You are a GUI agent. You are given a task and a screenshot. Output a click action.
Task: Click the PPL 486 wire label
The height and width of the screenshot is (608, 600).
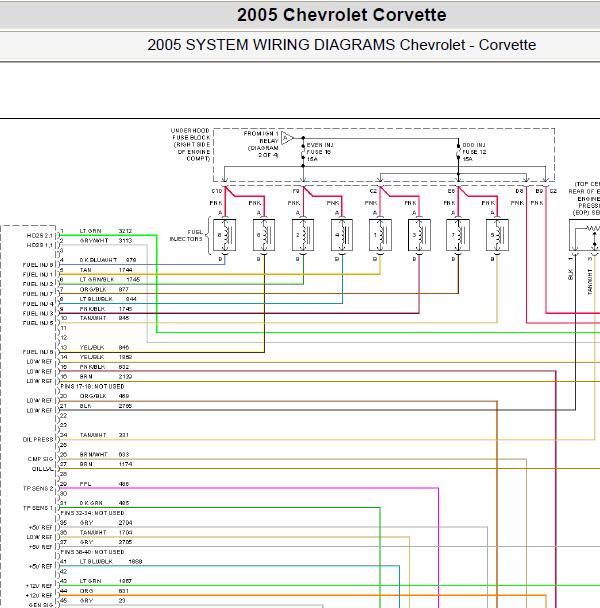[x=104, y=484]
